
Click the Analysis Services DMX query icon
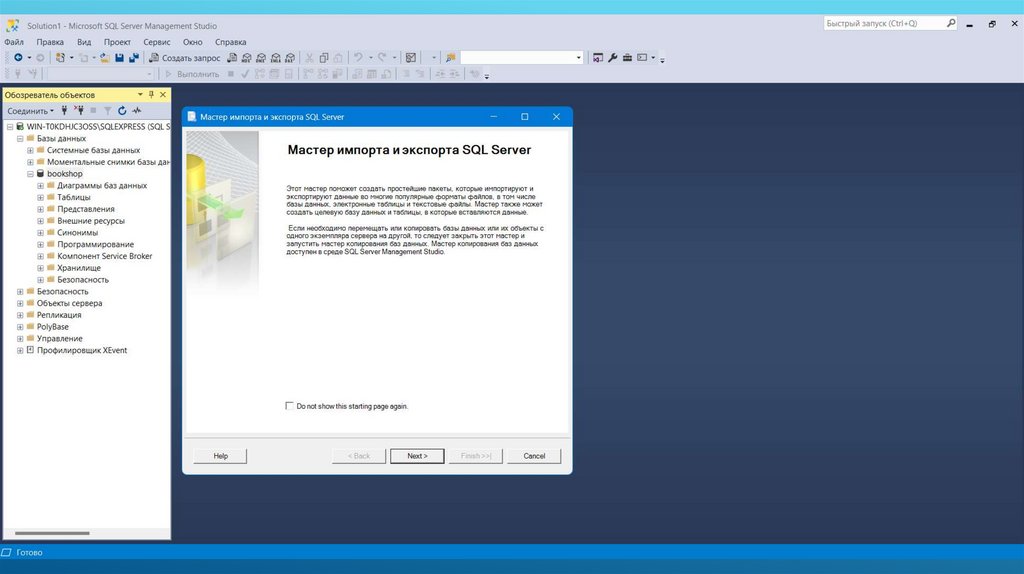pyautogui.click(x=261, y=57)
